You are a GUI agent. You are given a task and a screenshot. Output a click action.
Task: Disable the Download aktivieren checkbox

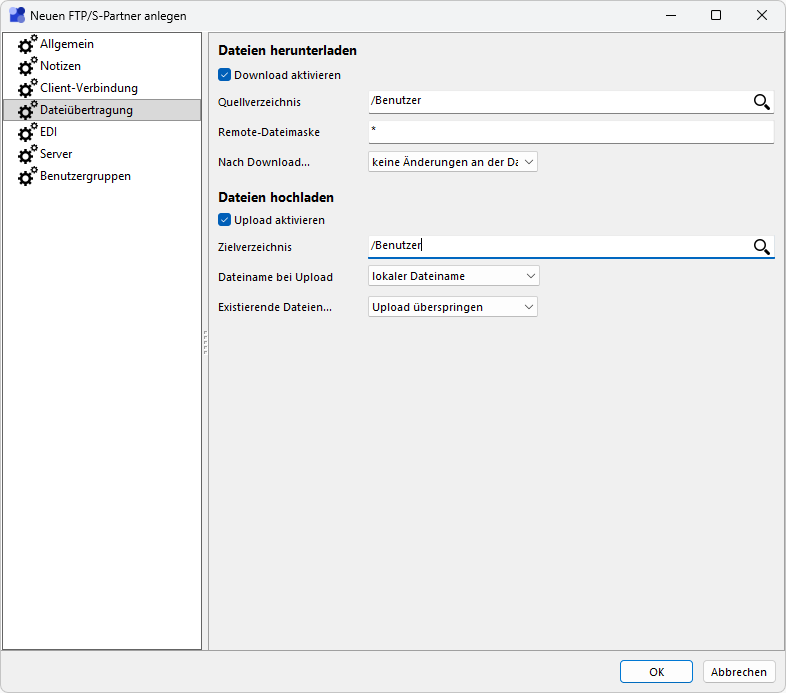[225, 75]
